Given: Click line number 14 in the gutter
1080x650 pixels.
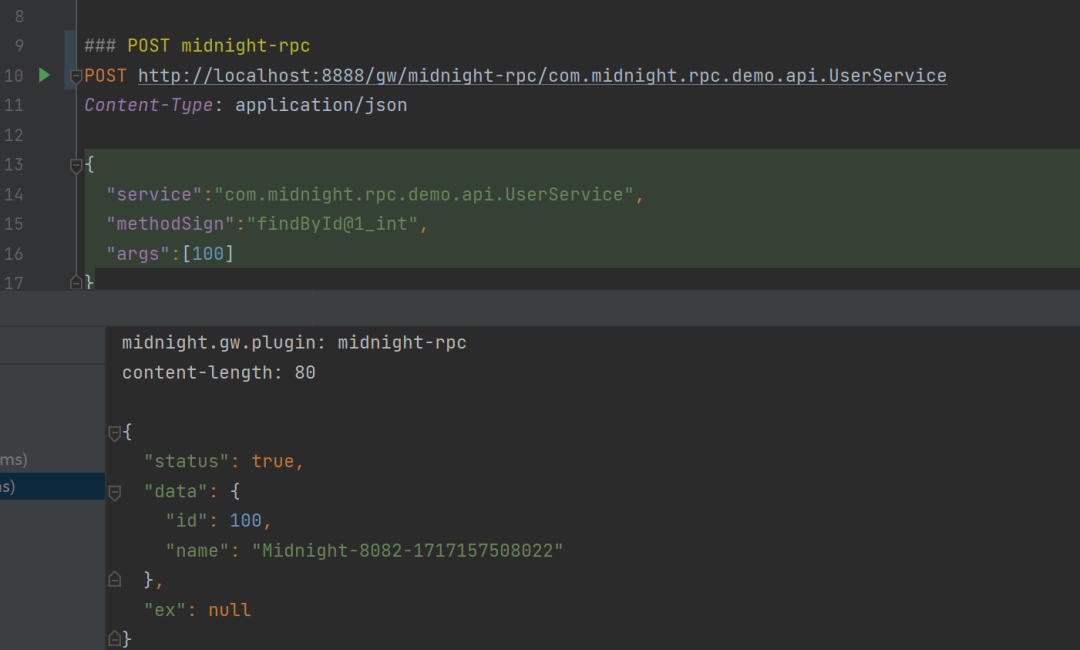Looking at the screenshot, I should (14, 195).
